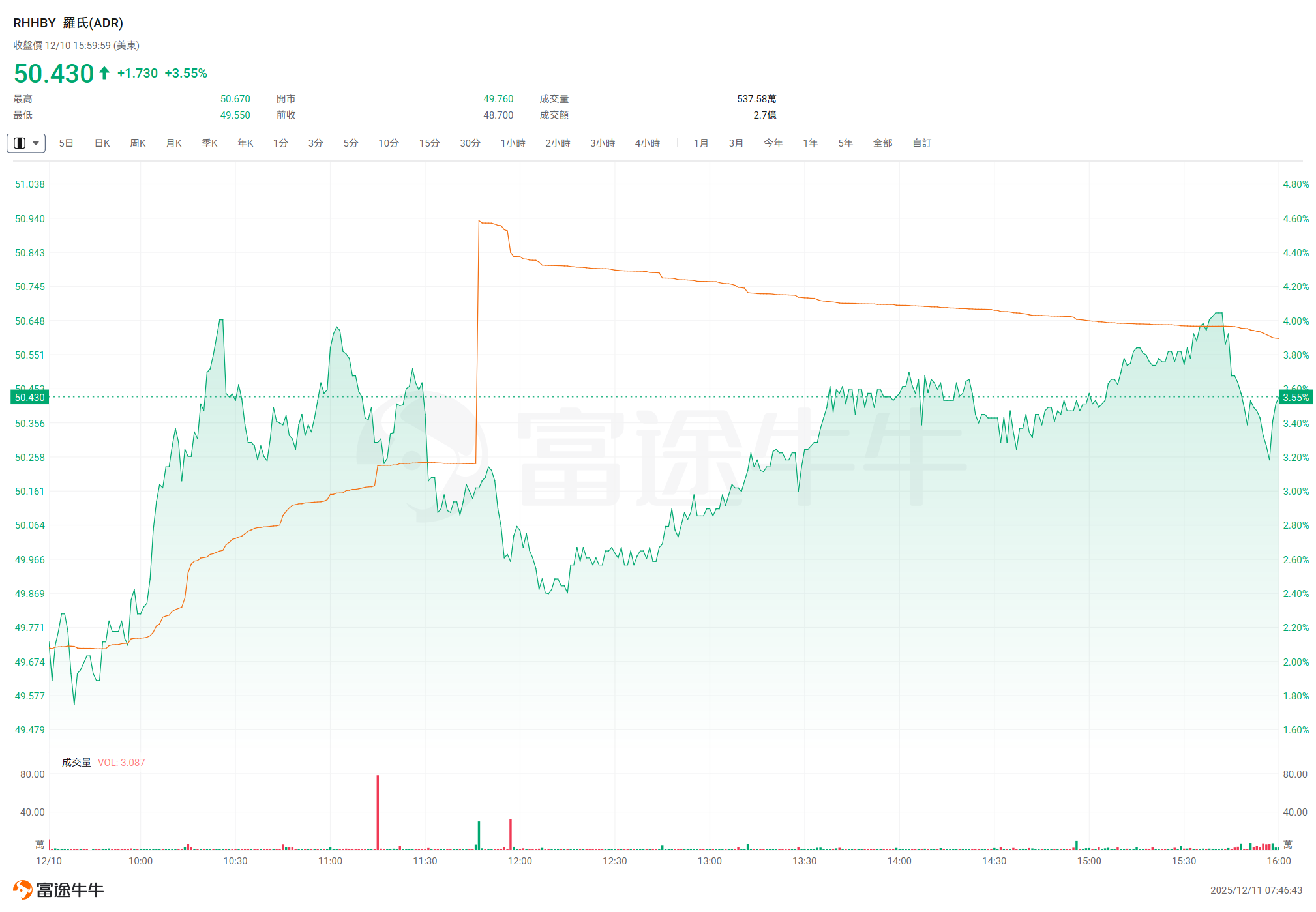This screenshot has height=912, width=1316.
Task: Click the 3.55% percentage axis label
Action: click(1295, 397)
